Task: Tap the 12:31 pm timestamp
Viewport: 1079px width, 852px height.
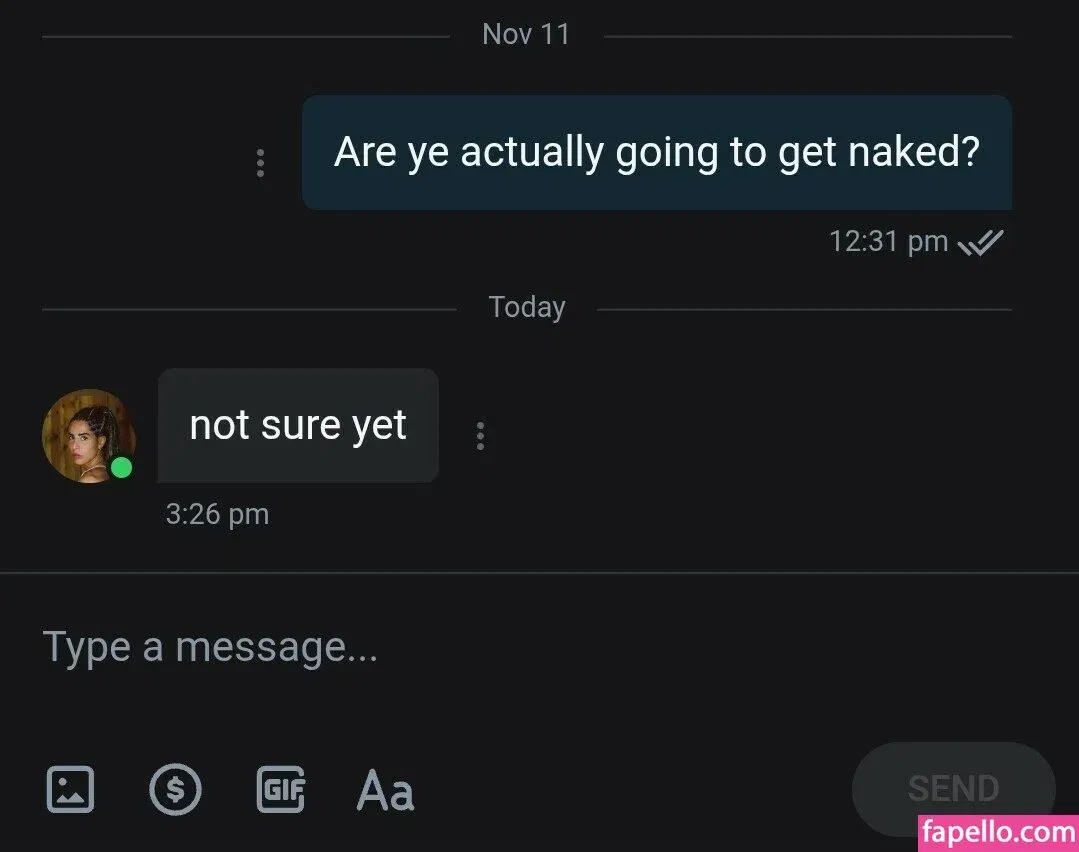Action: click(888, 242)
